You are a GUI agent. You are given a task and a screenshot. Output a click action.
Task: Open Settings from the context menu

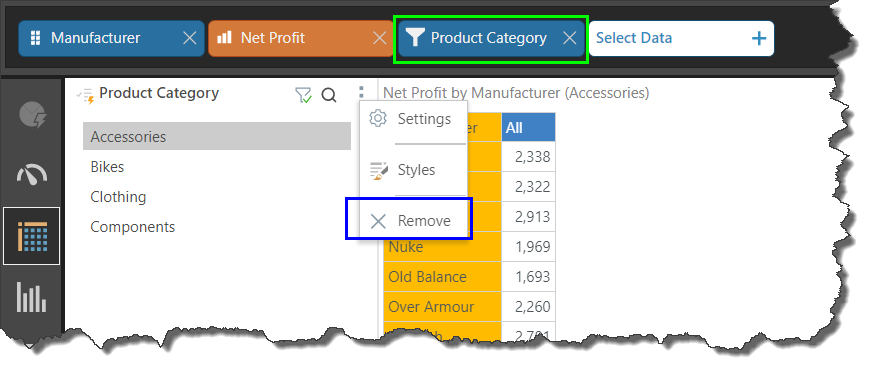click(413, 119)
